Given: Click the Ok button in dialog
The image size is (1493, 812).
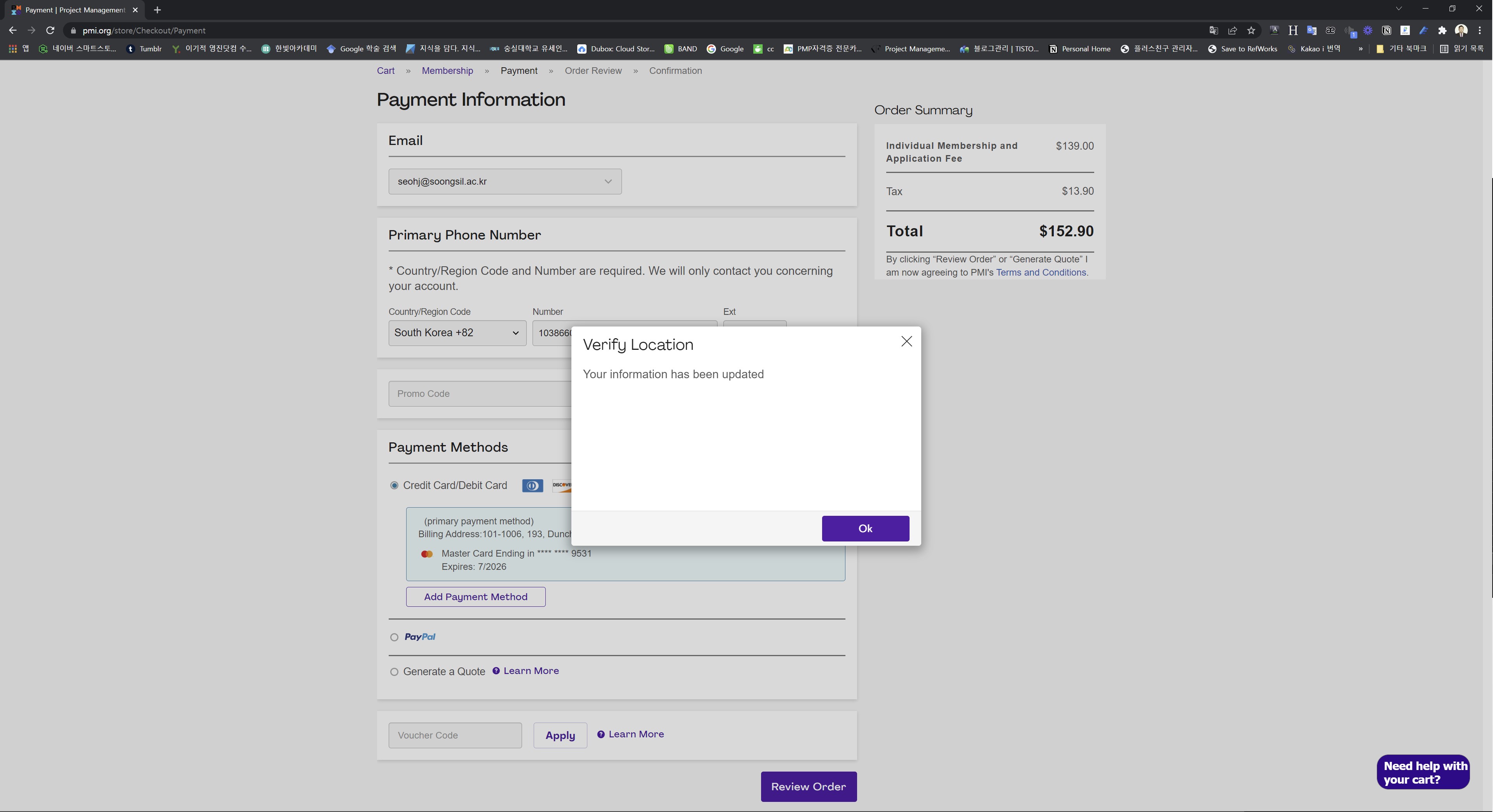Looking at the screenshot, I should pos(865,528).
